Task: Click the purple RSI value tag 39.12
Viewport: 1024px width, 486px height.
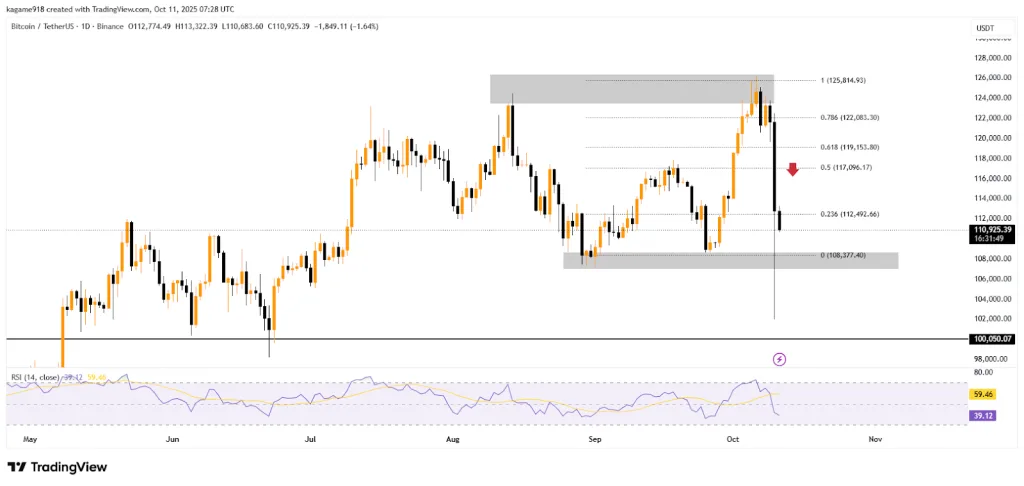Action: (984, 413)
